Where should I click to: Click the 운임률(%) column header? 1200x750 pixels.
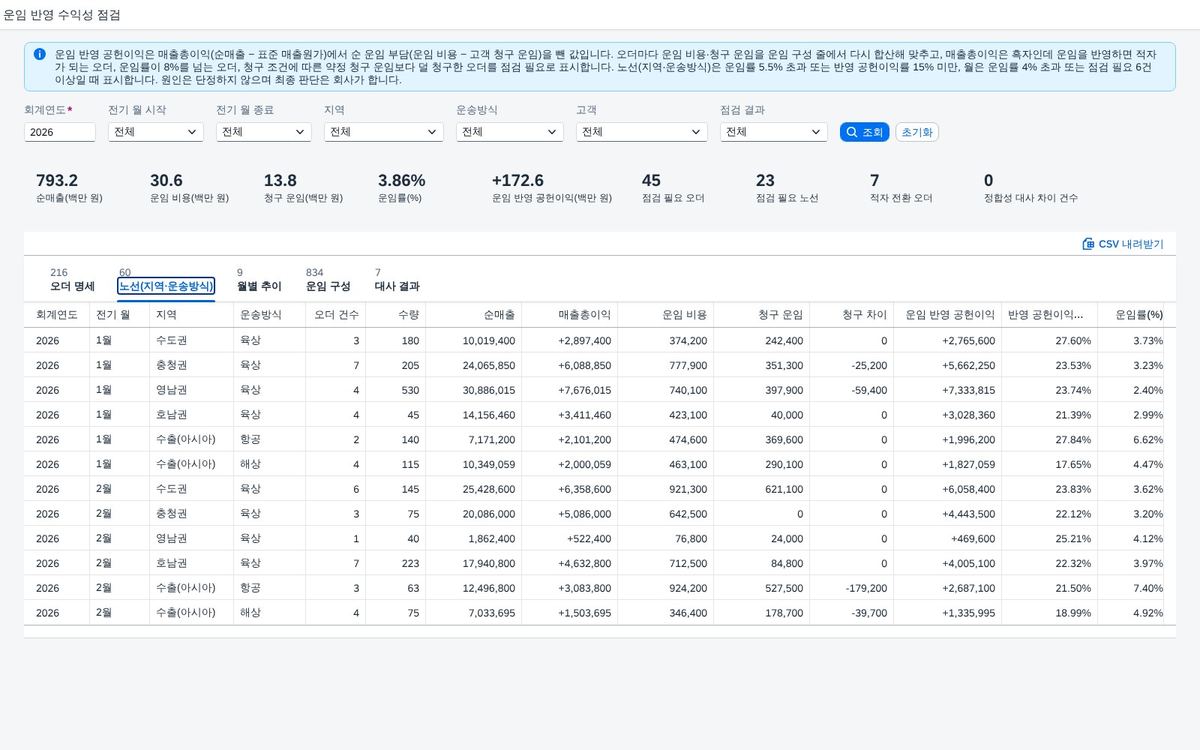[1133, 315]
